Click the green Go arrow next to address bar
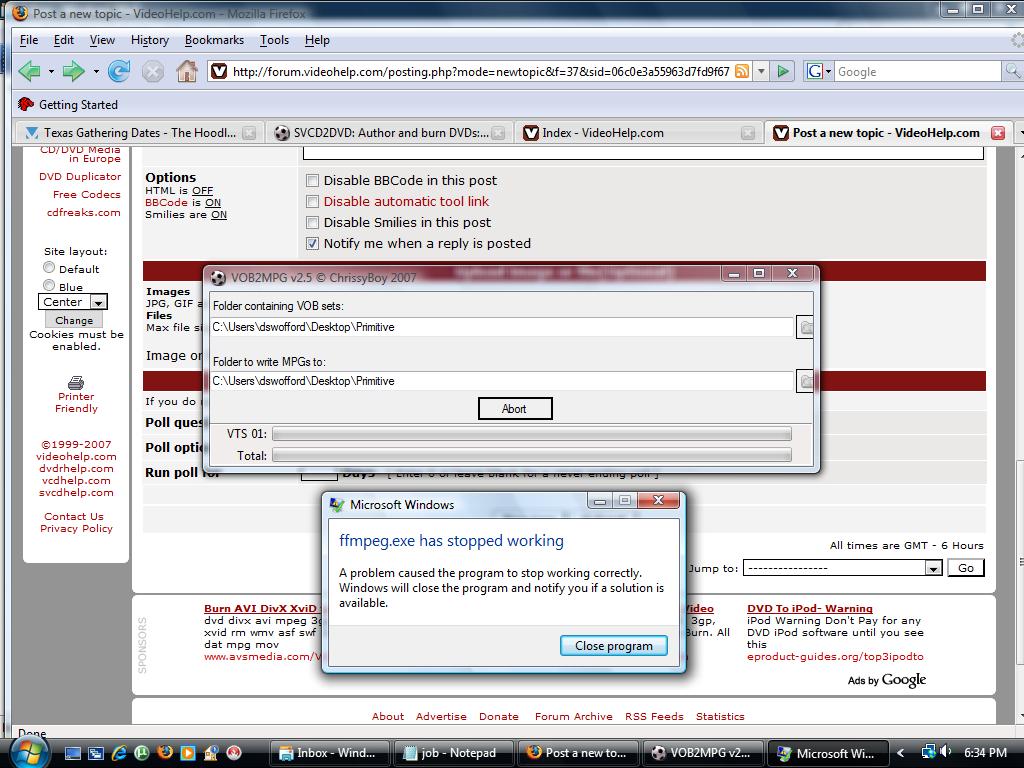 pos(782,71)
